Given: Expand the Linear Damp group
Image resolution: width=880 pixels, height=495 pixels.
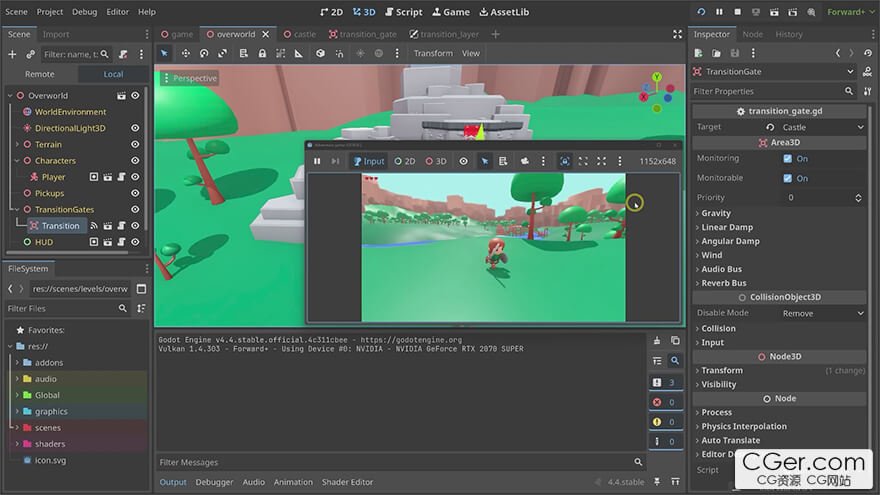Looking at the screenshot, I should click(x=727, y=227).
